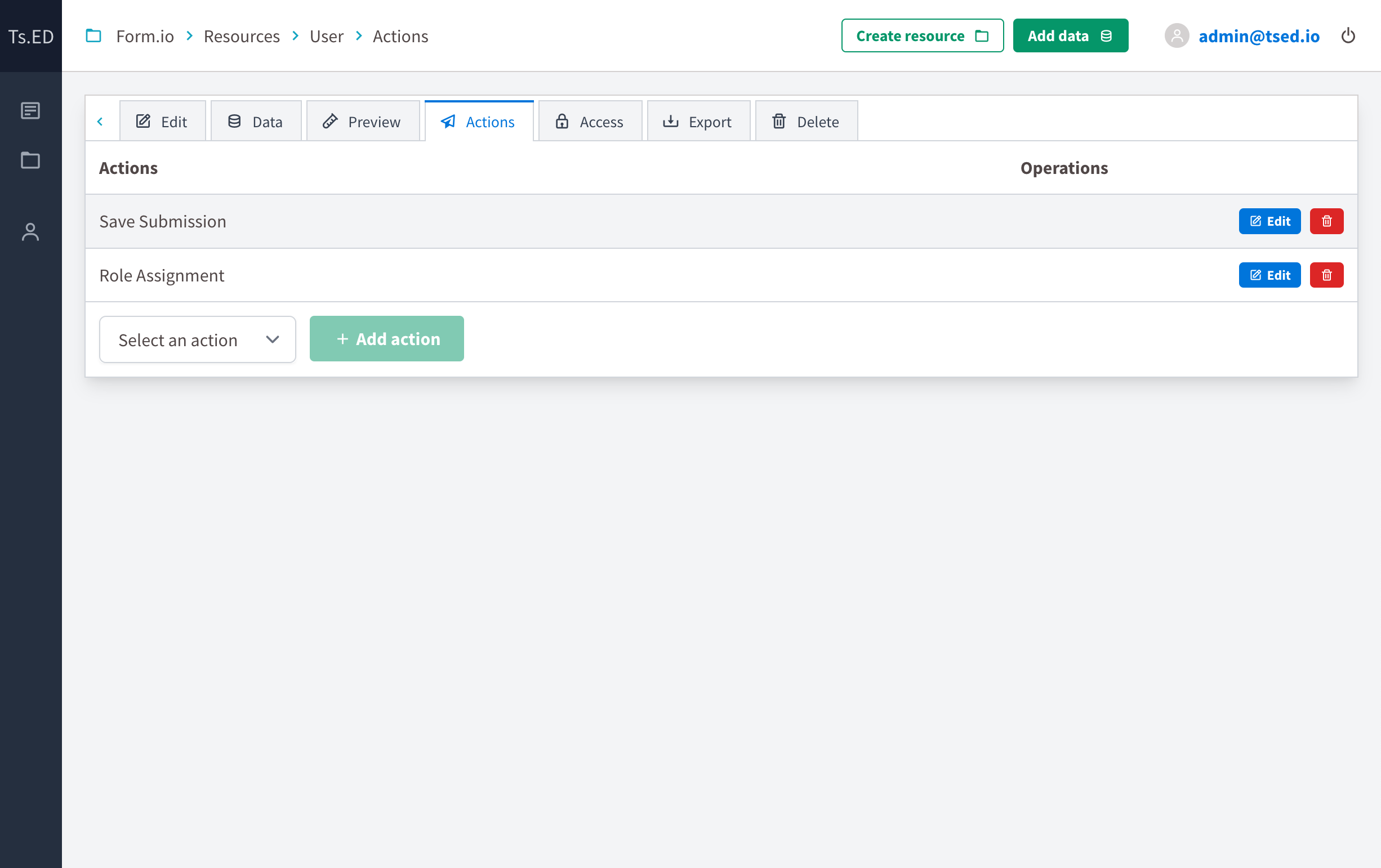Open the resources folder icon in the sidebar

tap(30, 161)
